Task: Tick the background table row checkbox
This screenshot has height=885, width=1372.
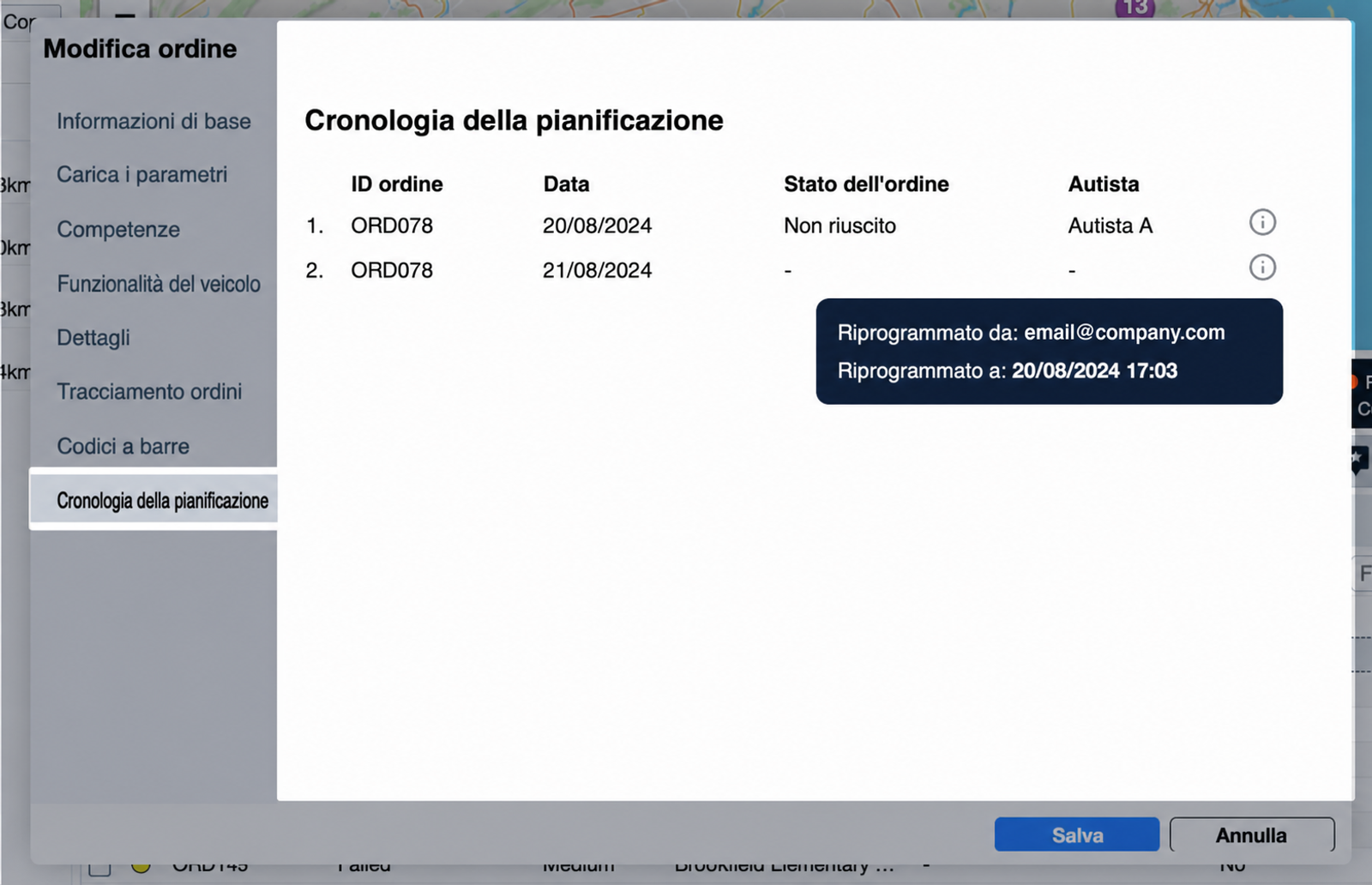Action: coord(99,868)
